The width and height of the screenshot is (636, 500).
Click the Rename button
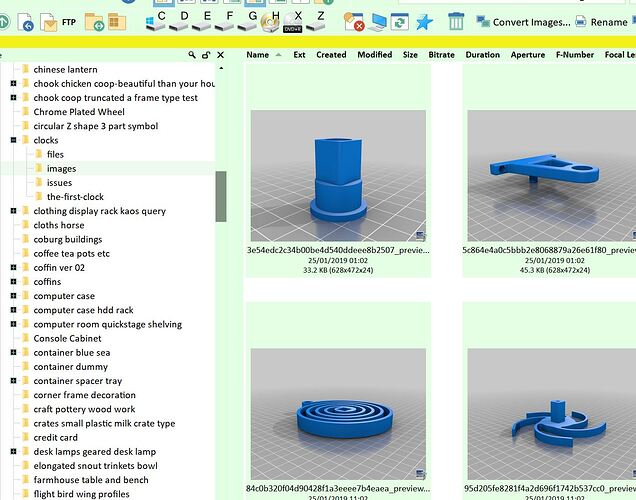(x=602, y=22)
